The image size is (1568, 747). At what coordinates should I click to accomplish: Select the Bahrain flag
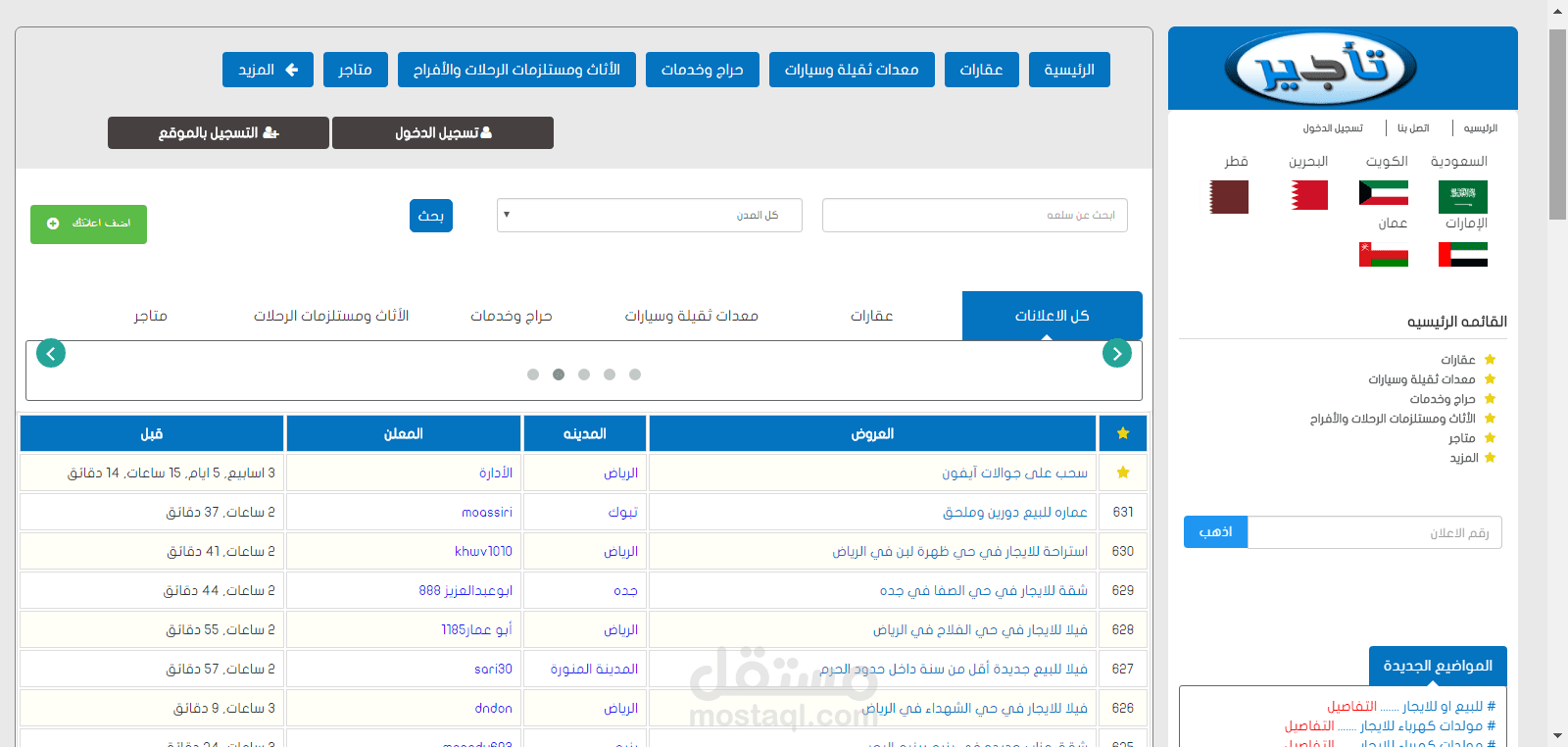click(1309, 195)
